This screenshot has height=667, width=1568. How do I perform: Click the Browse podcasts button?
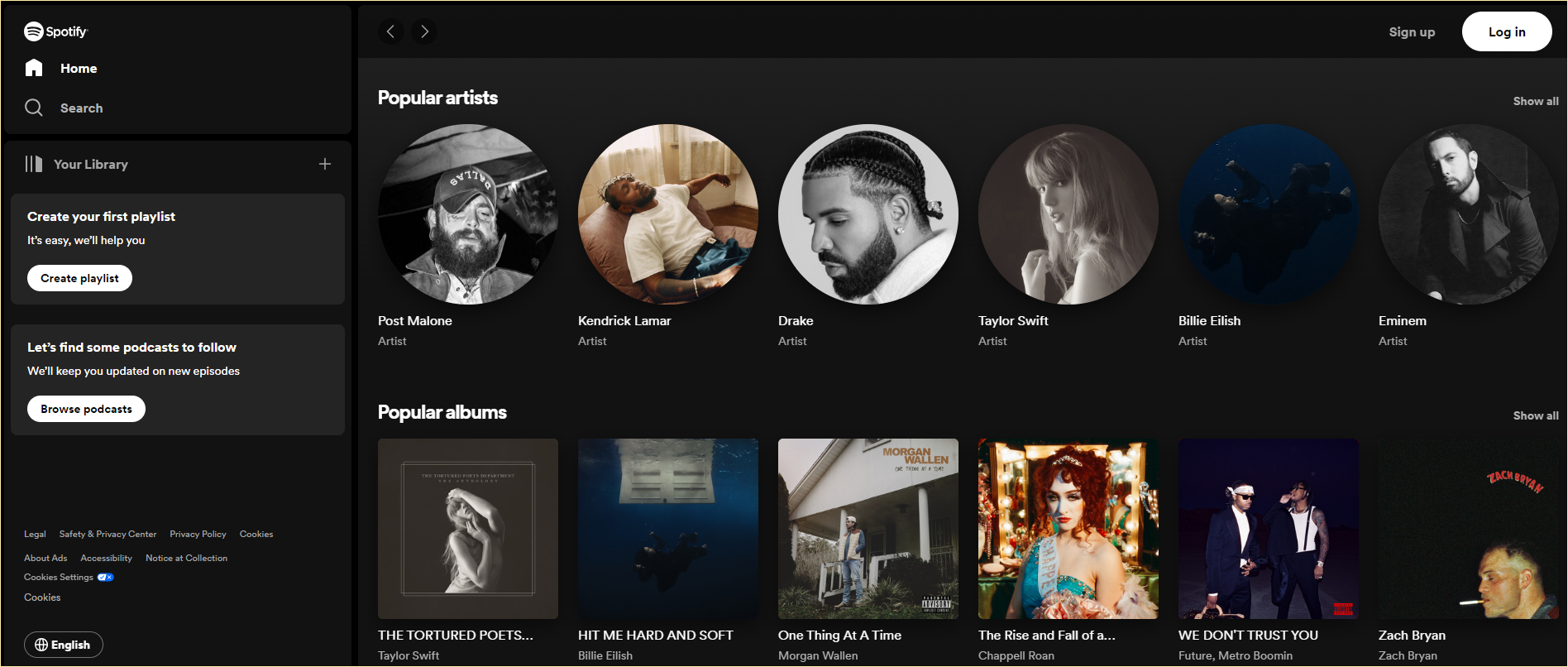[86, 409]
